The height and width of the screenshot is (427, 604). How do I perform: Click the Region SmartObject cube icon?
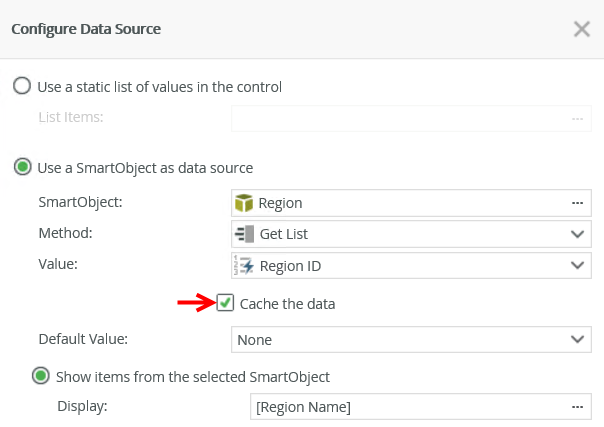click(x=245, y=203)
